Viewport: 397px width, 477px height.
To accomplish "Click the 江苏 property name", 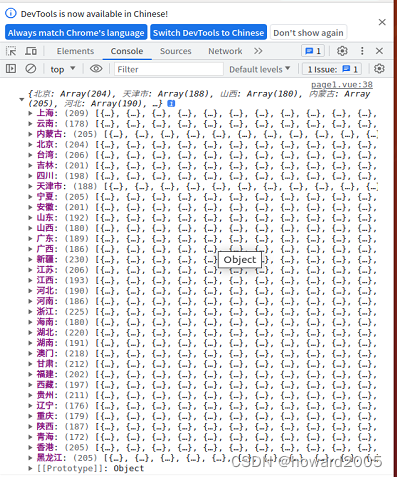I will [45, 270].
